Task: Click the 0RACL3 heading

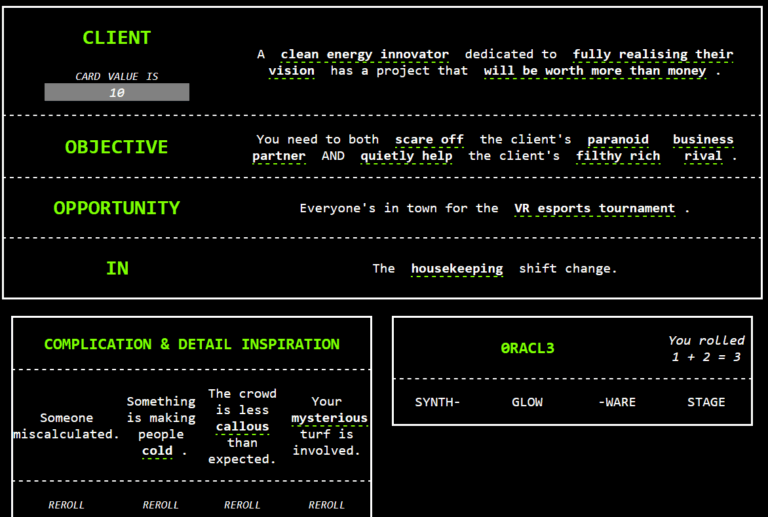Action: coord(527,348)
